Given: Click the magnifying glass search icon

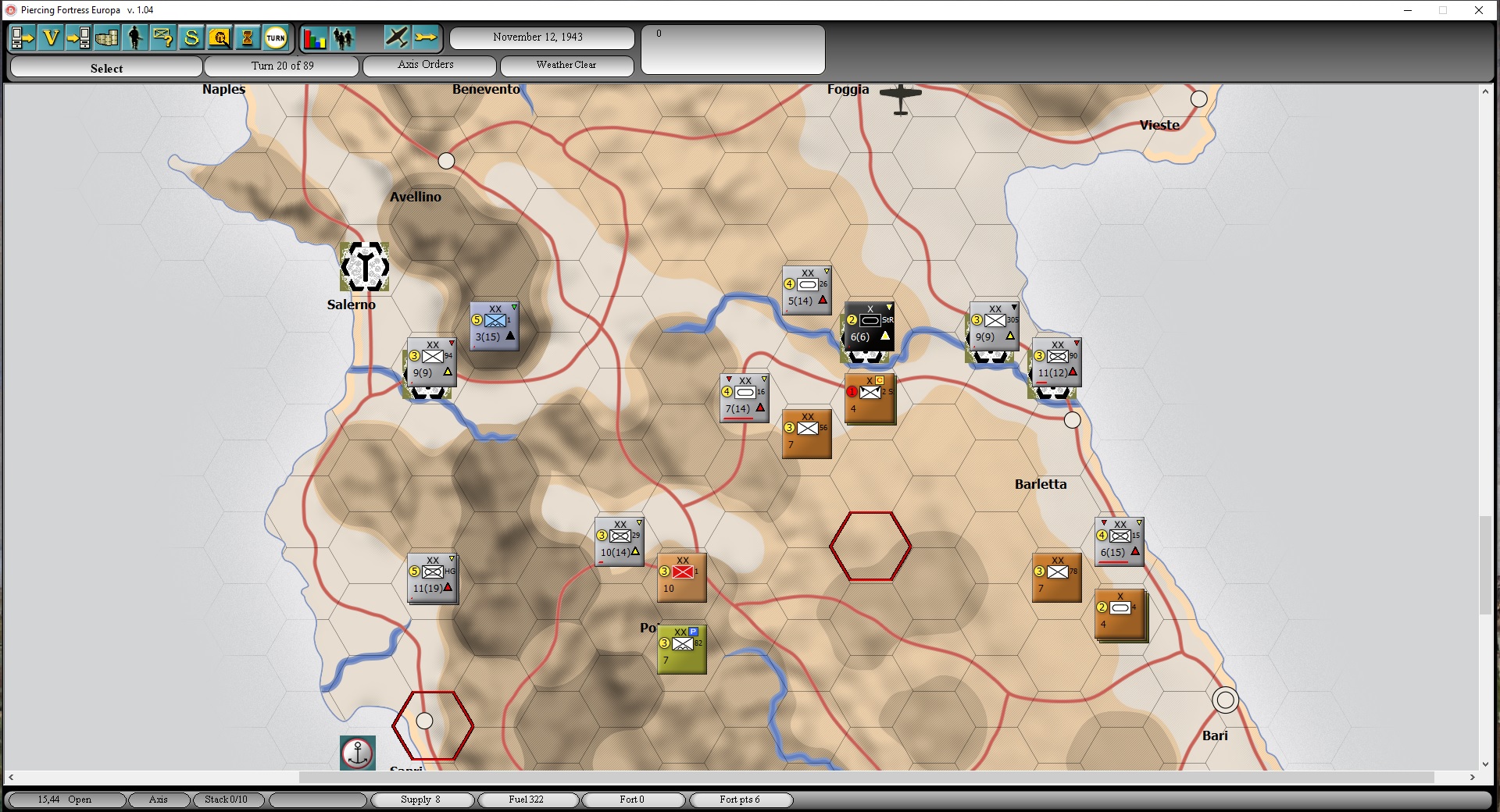Looking at the screenshot, I should click(x=220, y=37).
